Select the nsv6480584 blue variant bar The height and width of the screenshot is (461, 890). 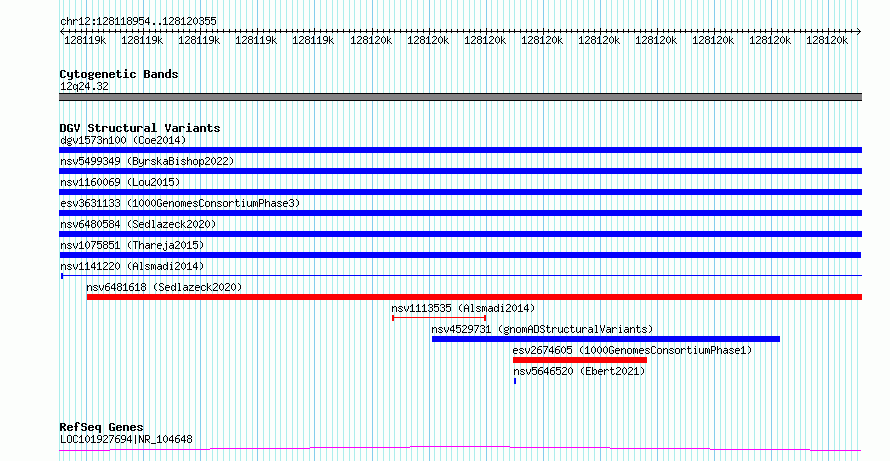[x=460, y=234]
